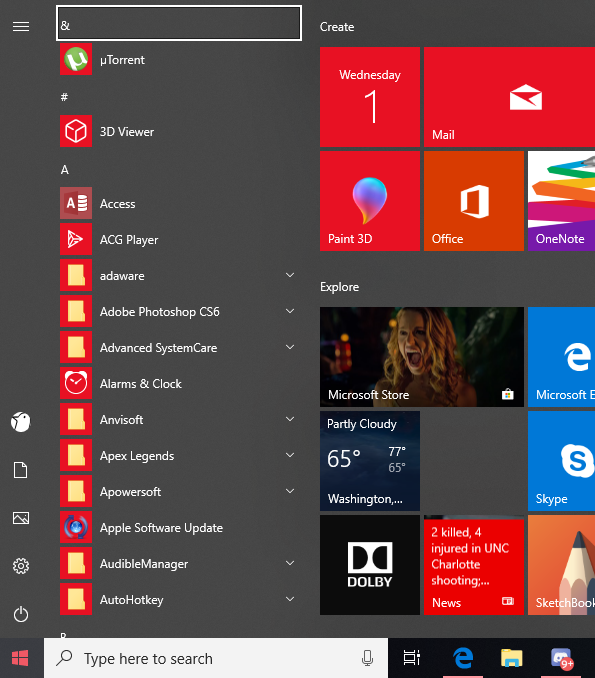Open Settings gear icon
The image size is (595, 678).
click(x=21, y=566)
